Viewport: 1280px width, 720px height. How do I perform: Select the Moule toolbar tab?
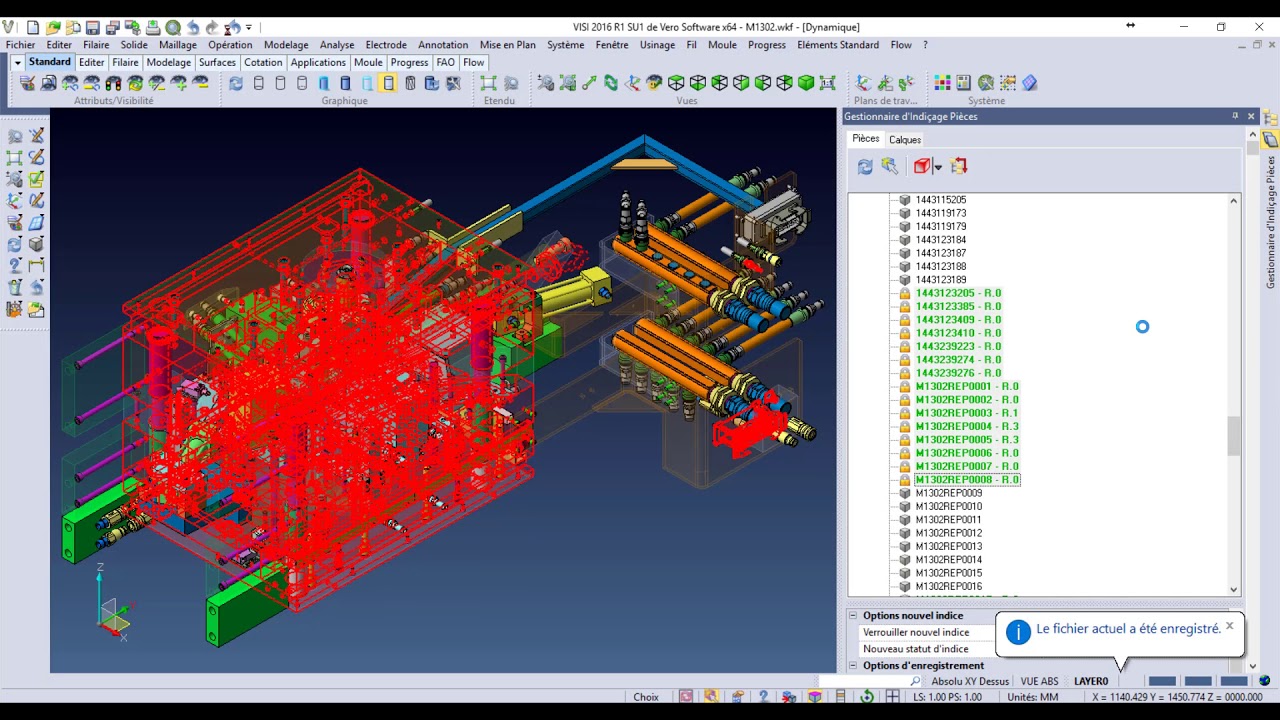368,62
